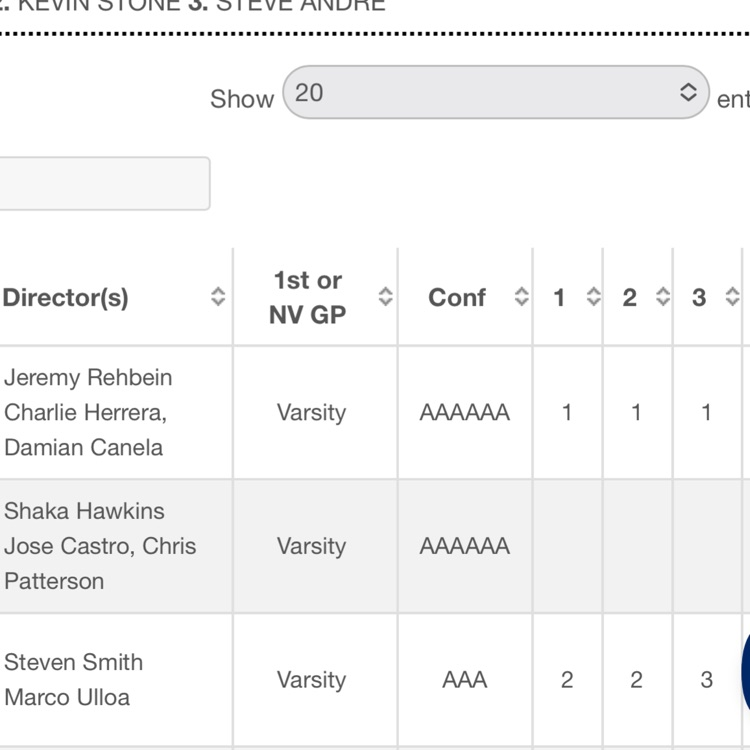The width and height of the screenshot is (750, 750).
Task: Sort by the Conf column arrows
Action: tap(521, 297)
